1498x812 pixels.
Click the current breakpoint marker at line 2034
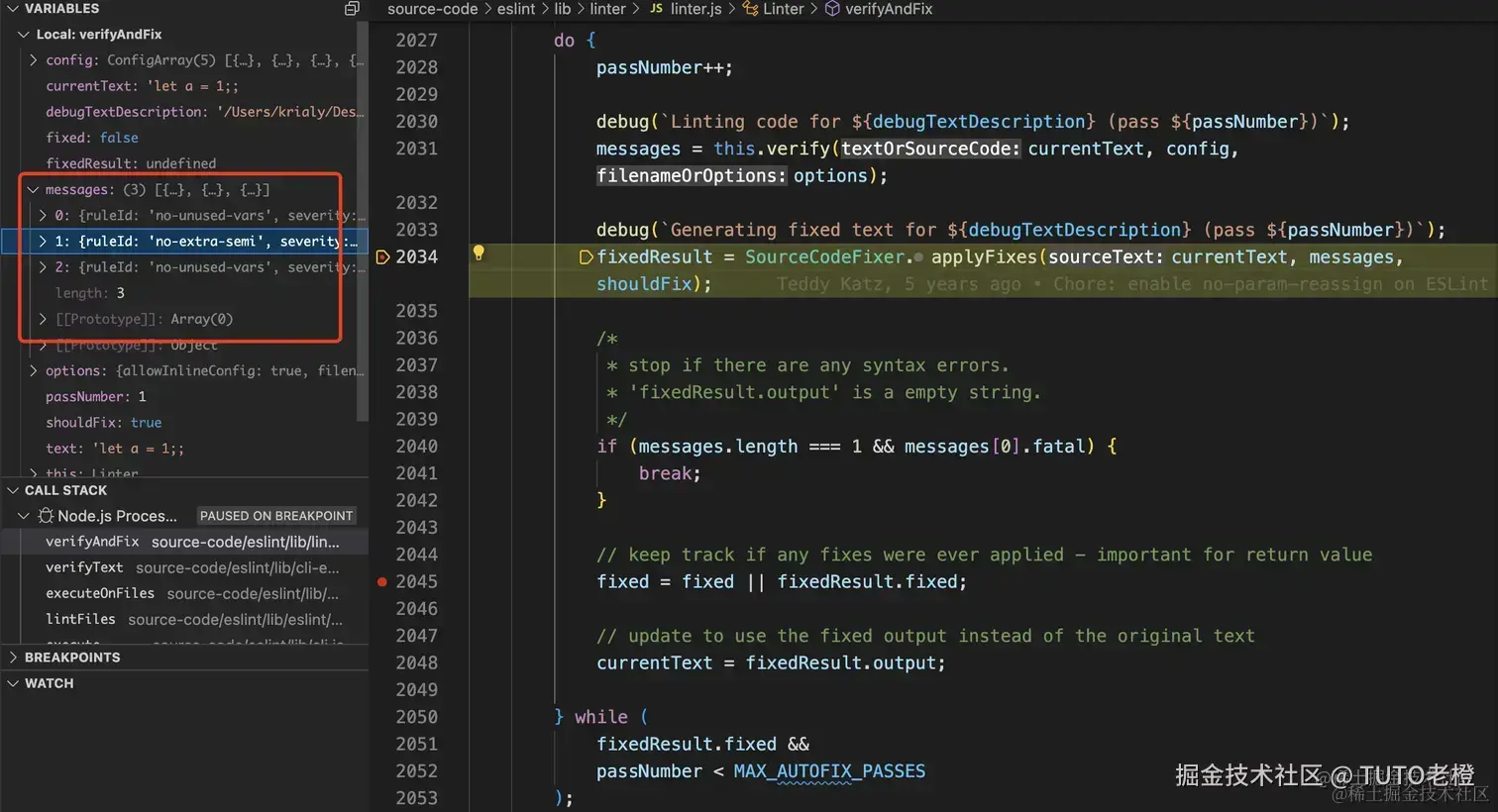[x=383, y=257]
